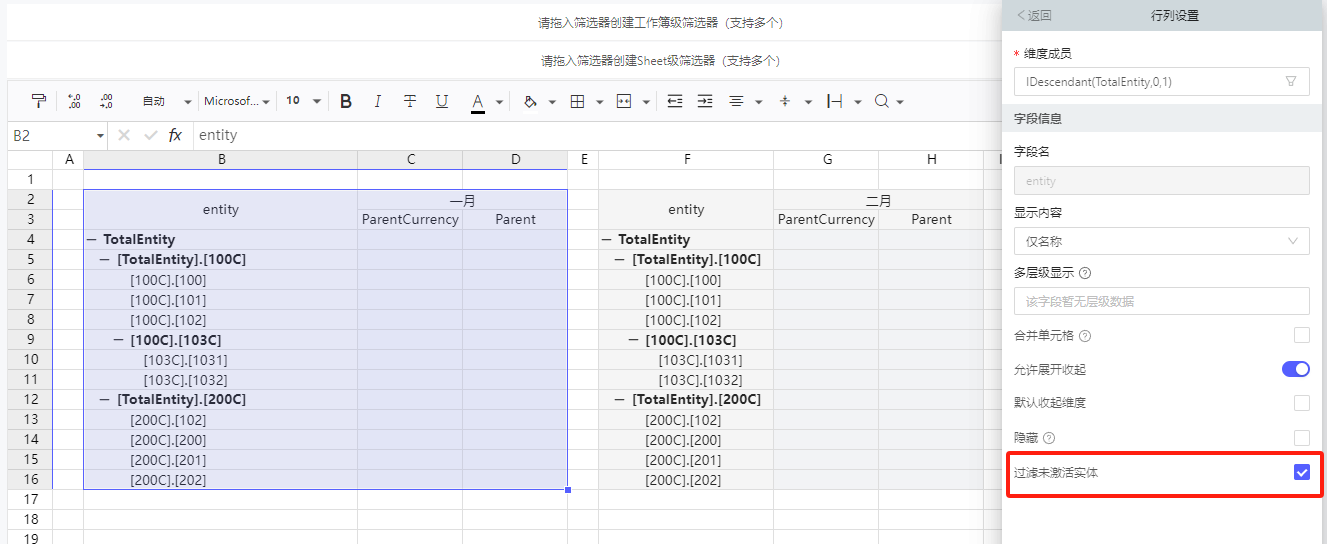Click the font color A swatch
The height and width of the screenshot is (544, 1327).
pyautogui.click(x=478, y=101)
